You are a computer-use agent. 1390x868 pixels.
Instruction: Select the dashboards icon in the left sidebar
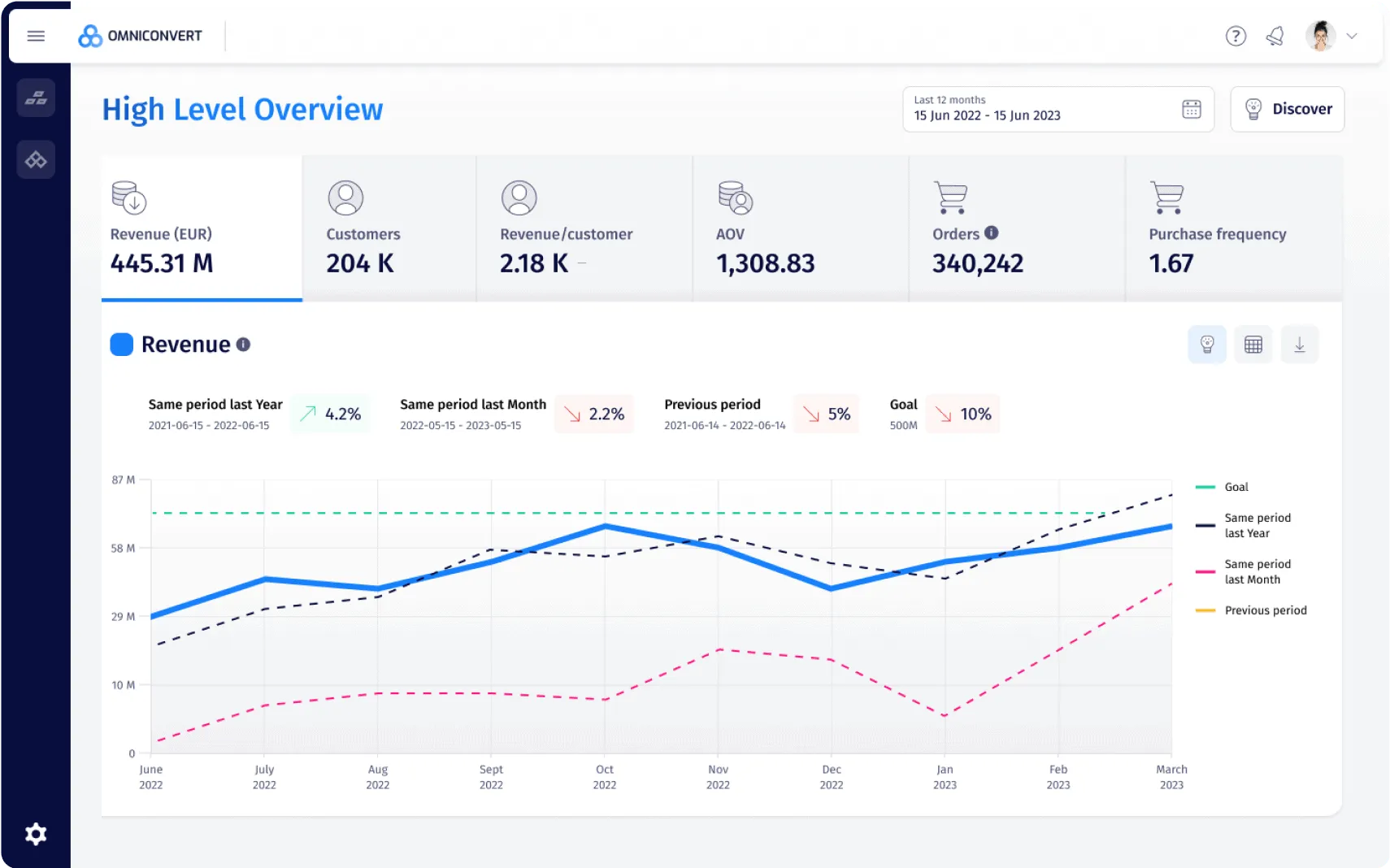[36, 98]
